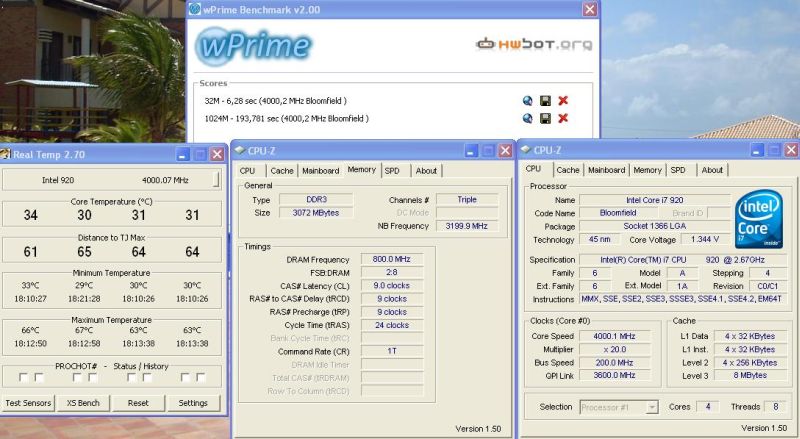The width and height of the screenshot is (800, 439).
Task: Click the Multiplier x 20.0 value
Action: 614,350
